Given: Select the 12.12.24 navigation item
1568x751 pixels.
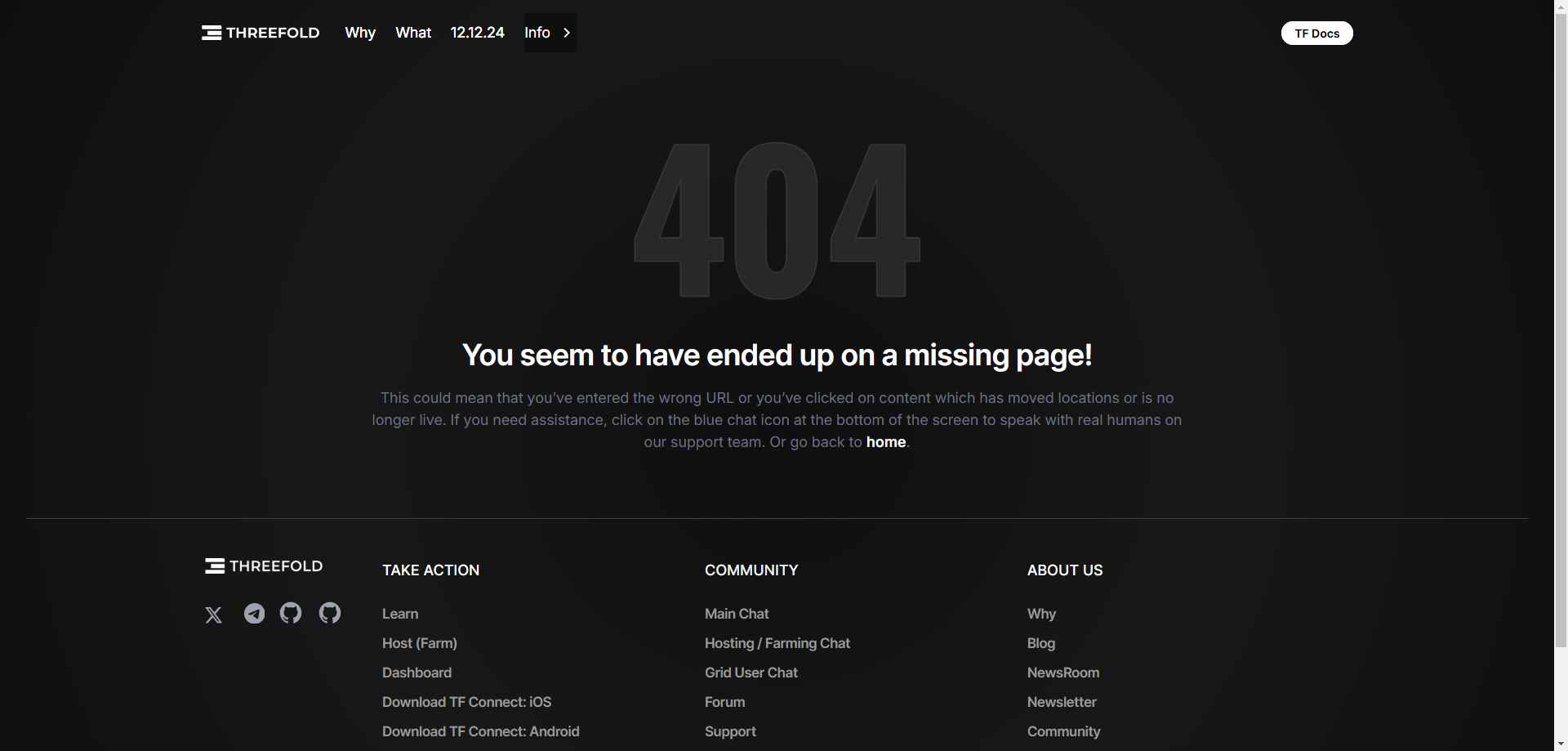Looking at the screenshot, I should [477, 33].
